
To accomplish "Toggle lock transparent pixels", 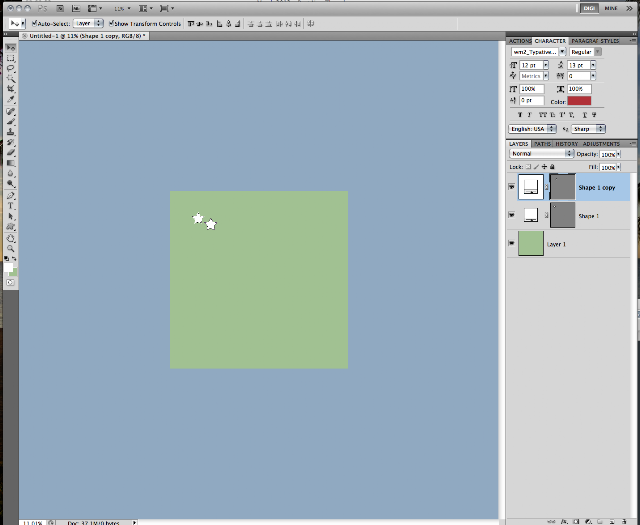I will pyautogui.click(x=528, y=167).
